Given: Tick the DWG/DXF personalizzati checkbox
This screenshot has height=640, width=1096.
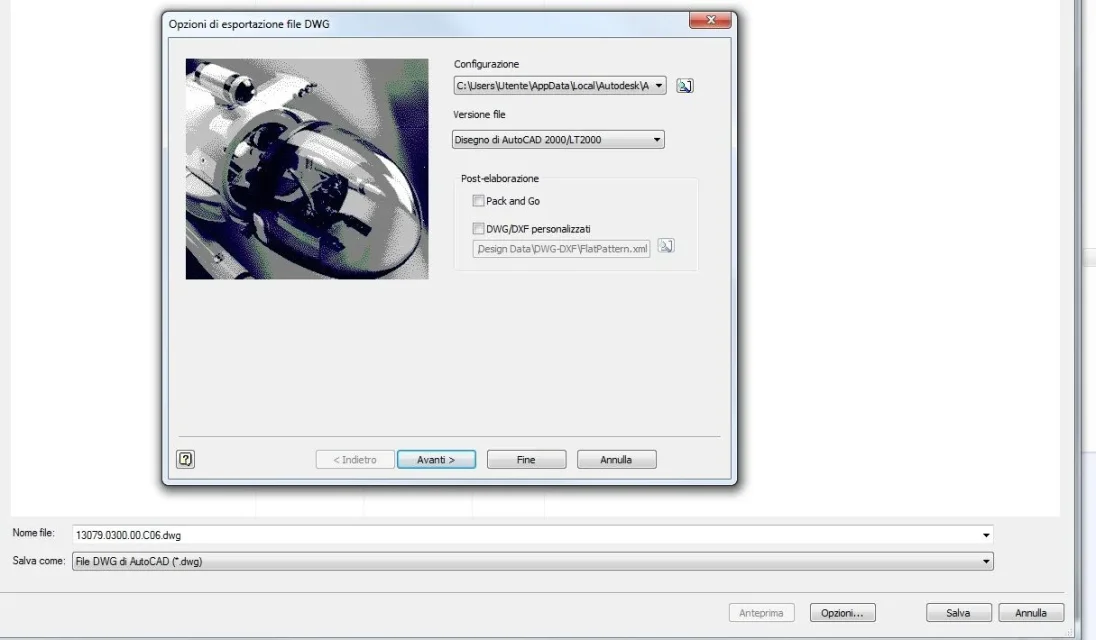Looking at the screenshot, I should 478,228.
